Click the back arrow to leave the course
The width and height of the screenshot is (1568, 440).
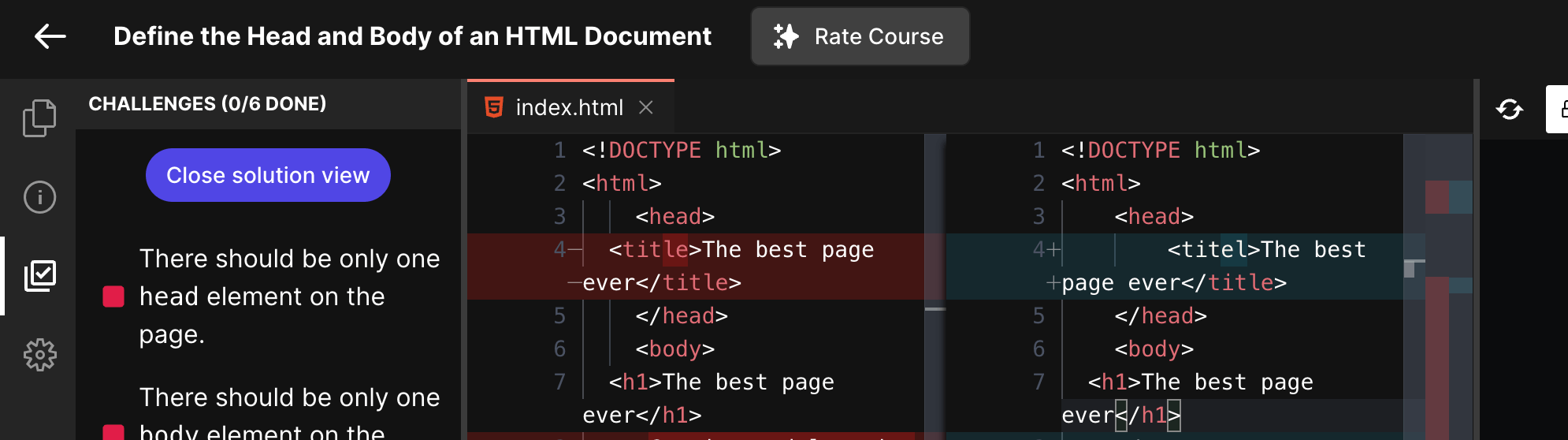click(x=50, y=36)
